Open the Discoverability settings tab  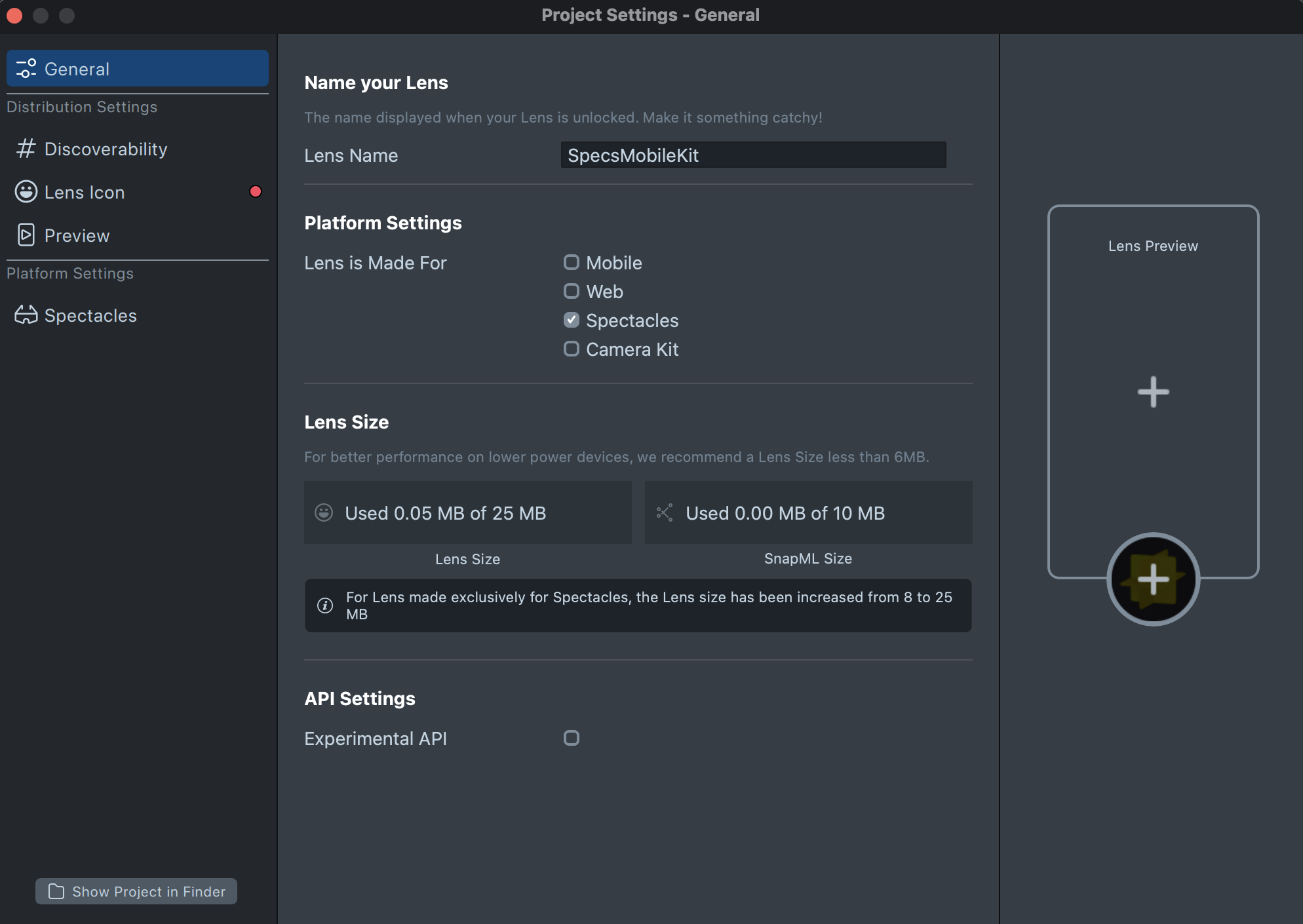106,149
